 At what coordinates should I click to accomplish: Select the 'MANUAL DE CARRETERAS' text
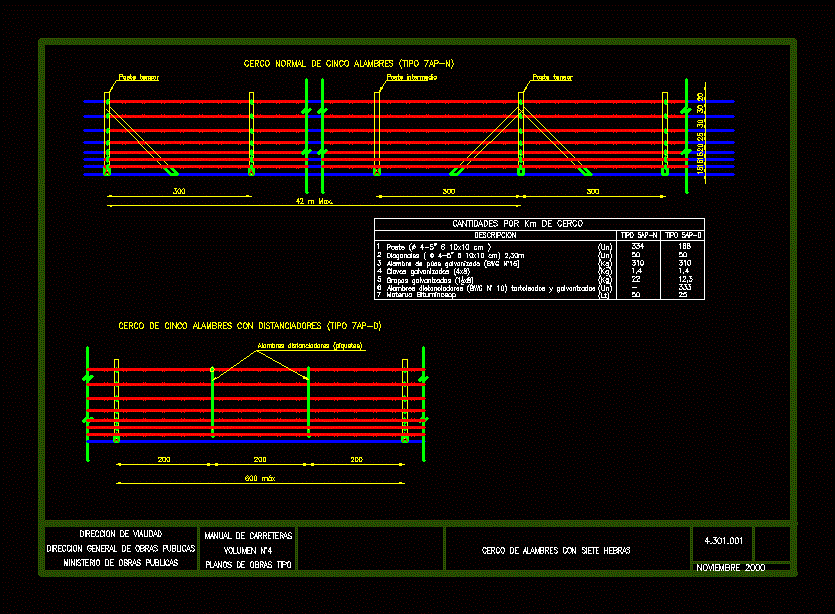(x=248, y=536)
